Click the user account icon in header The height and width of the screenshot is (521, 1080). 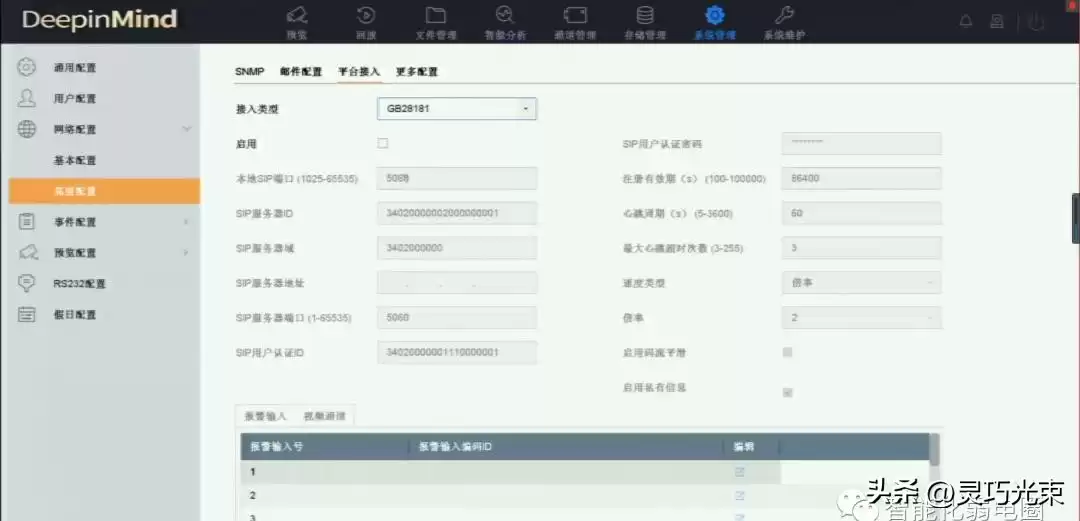coord(997,21)
